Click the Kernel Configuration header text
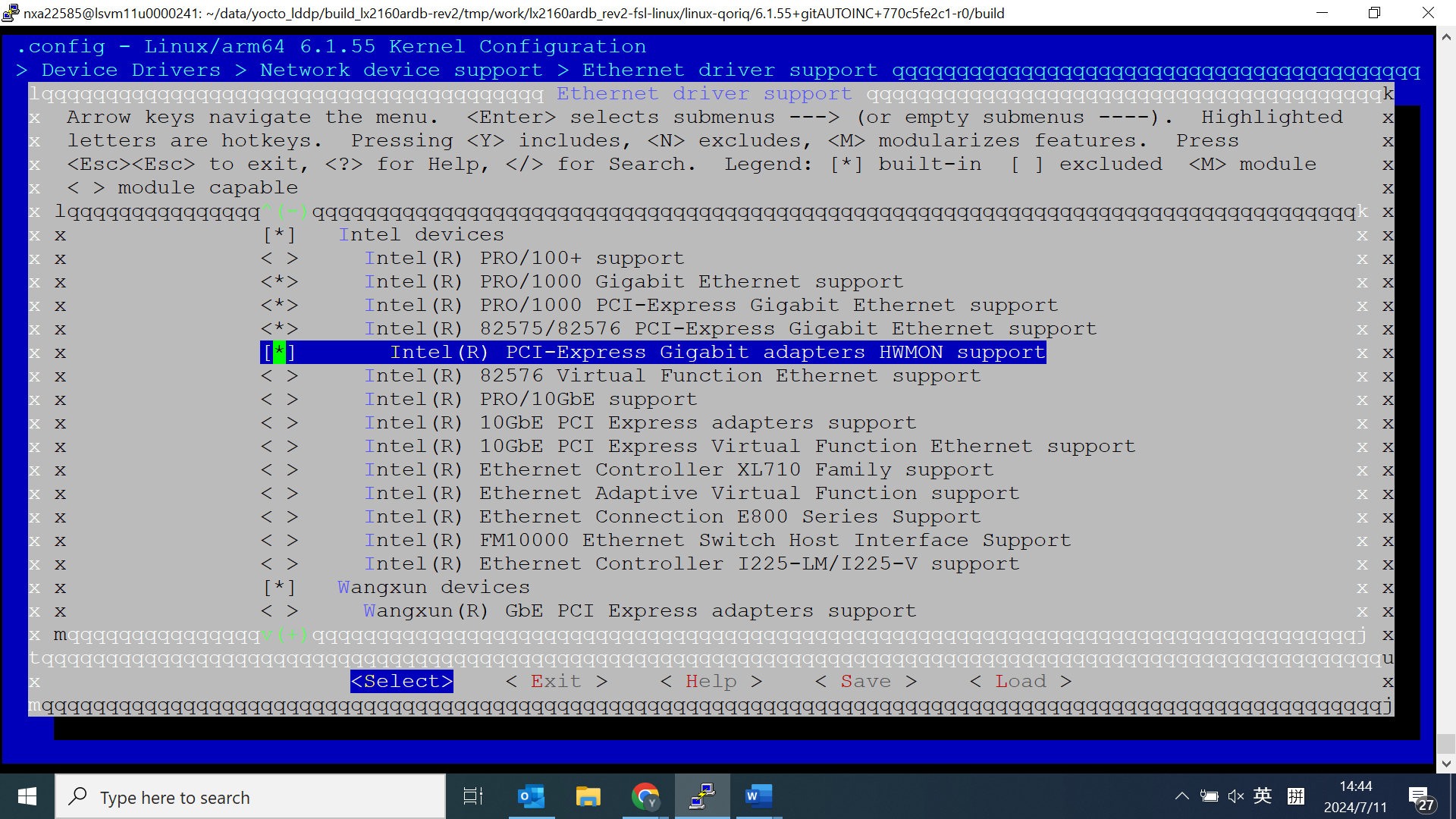 pyautogui.click(x=518, y=46)
